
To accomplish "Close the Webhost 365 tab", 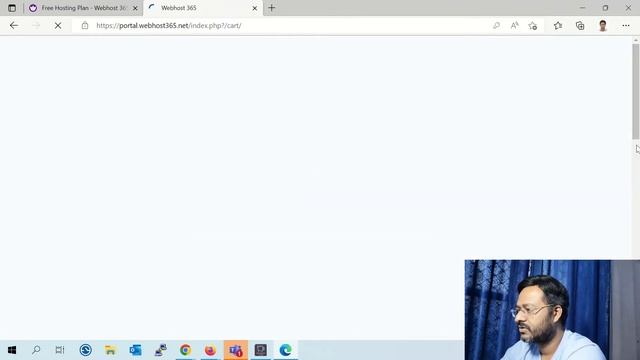I will [x=255, y=8].
